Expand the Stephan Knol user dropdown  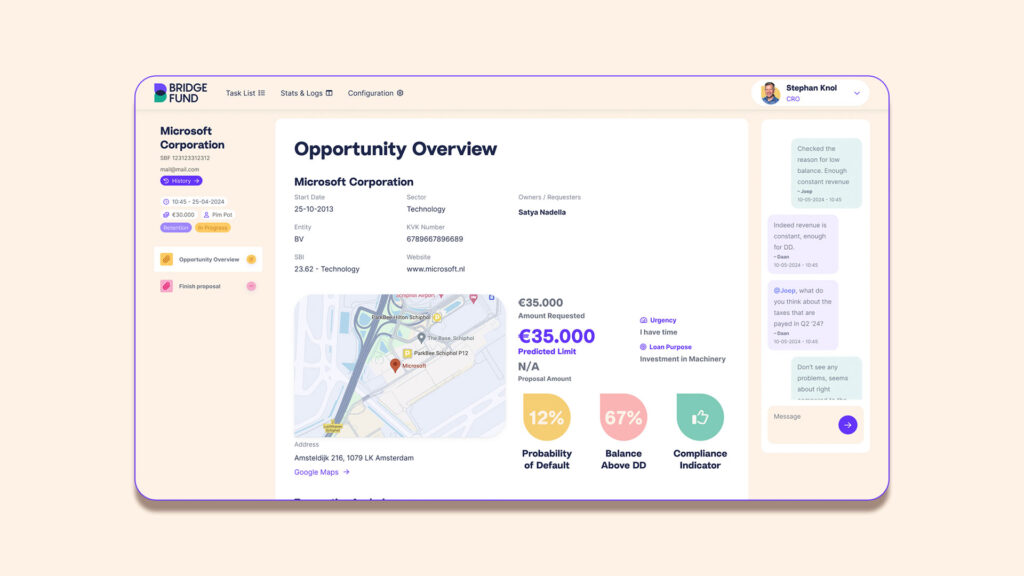click(x=857, y=93)
